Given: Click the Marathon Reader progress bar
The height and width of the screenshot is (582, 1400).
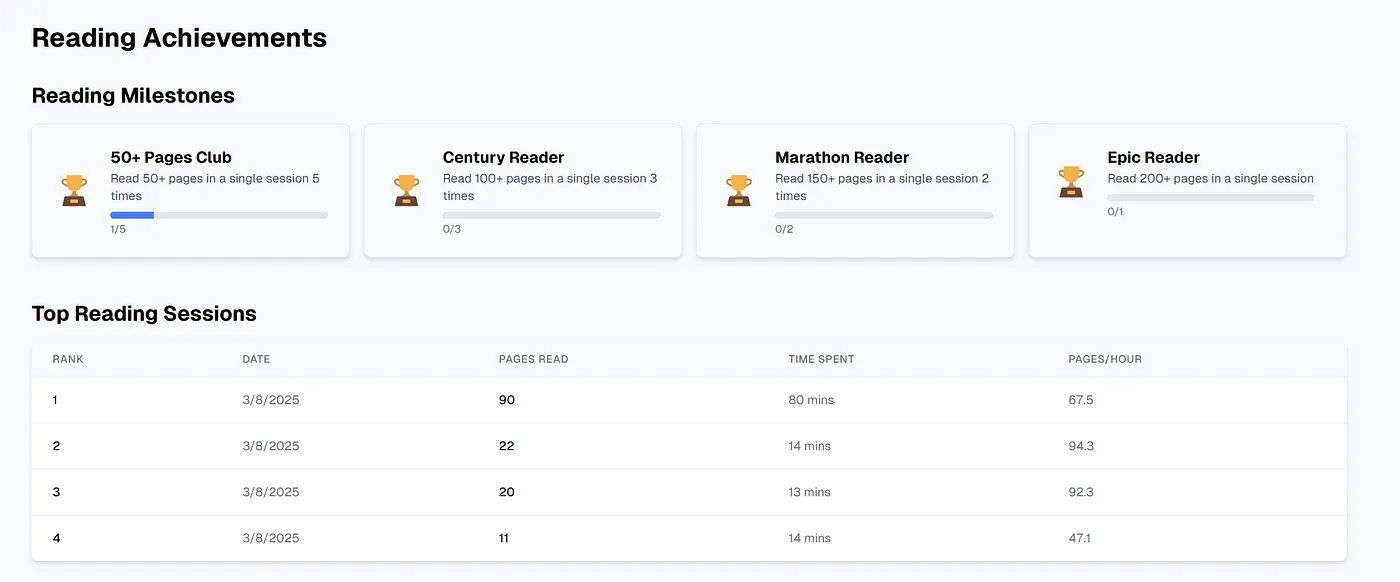Looking at the screenshot, I should pos(884,215).
